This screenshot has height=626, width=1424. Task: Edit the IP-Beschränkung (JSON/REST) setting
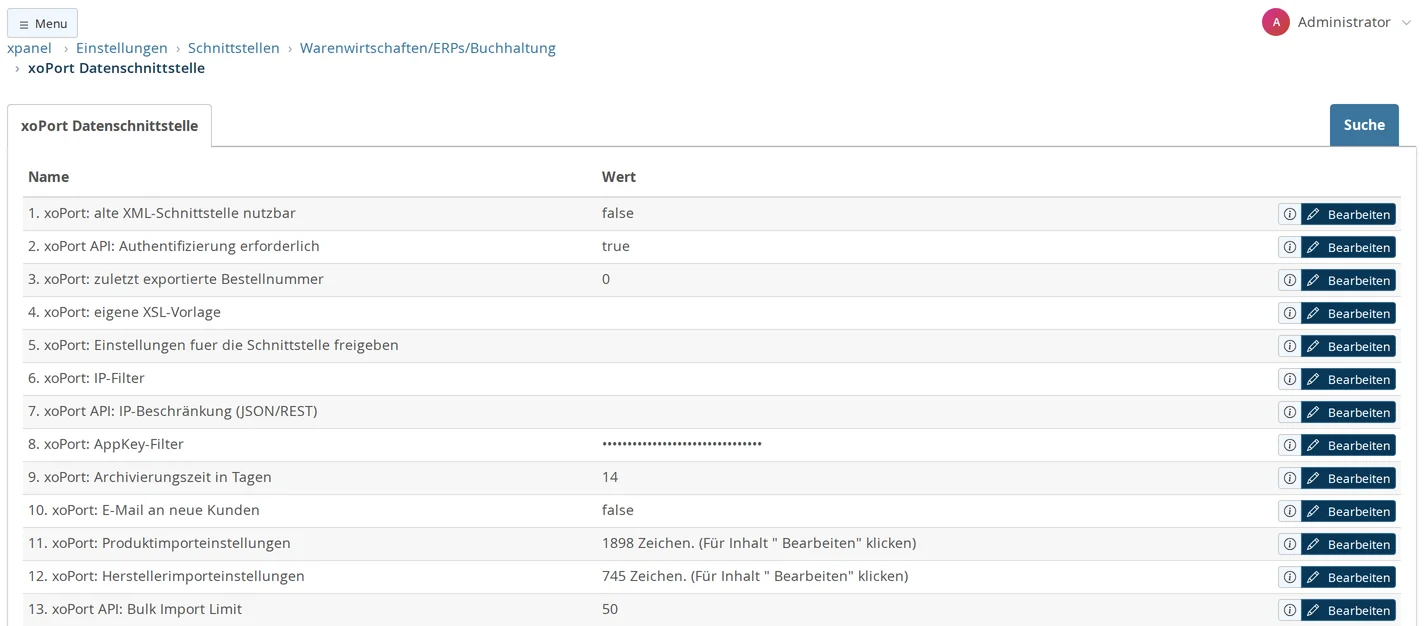click(1348, 412)
